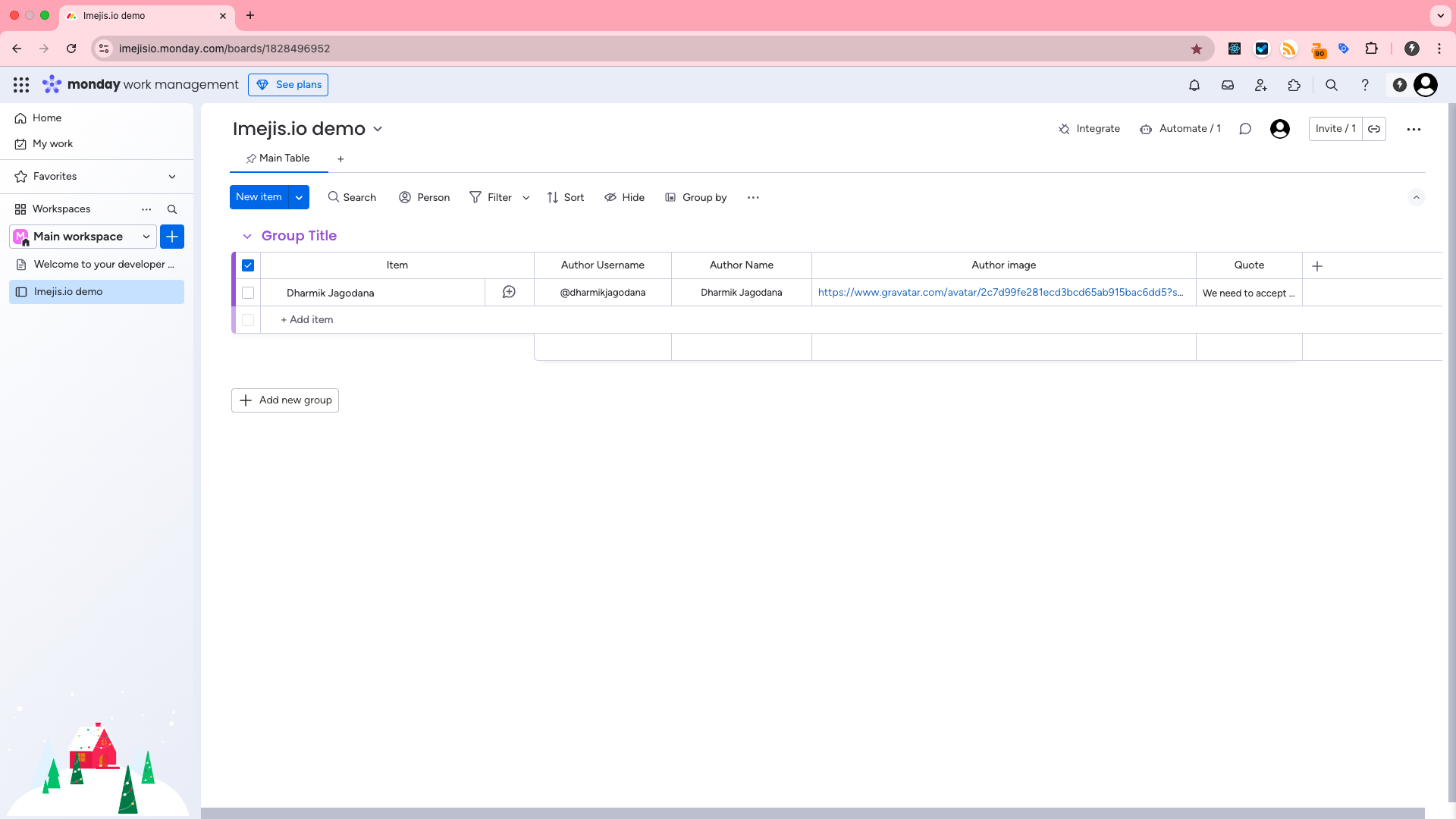Open Group by options

pyautogui.click(x=696, y=197)
